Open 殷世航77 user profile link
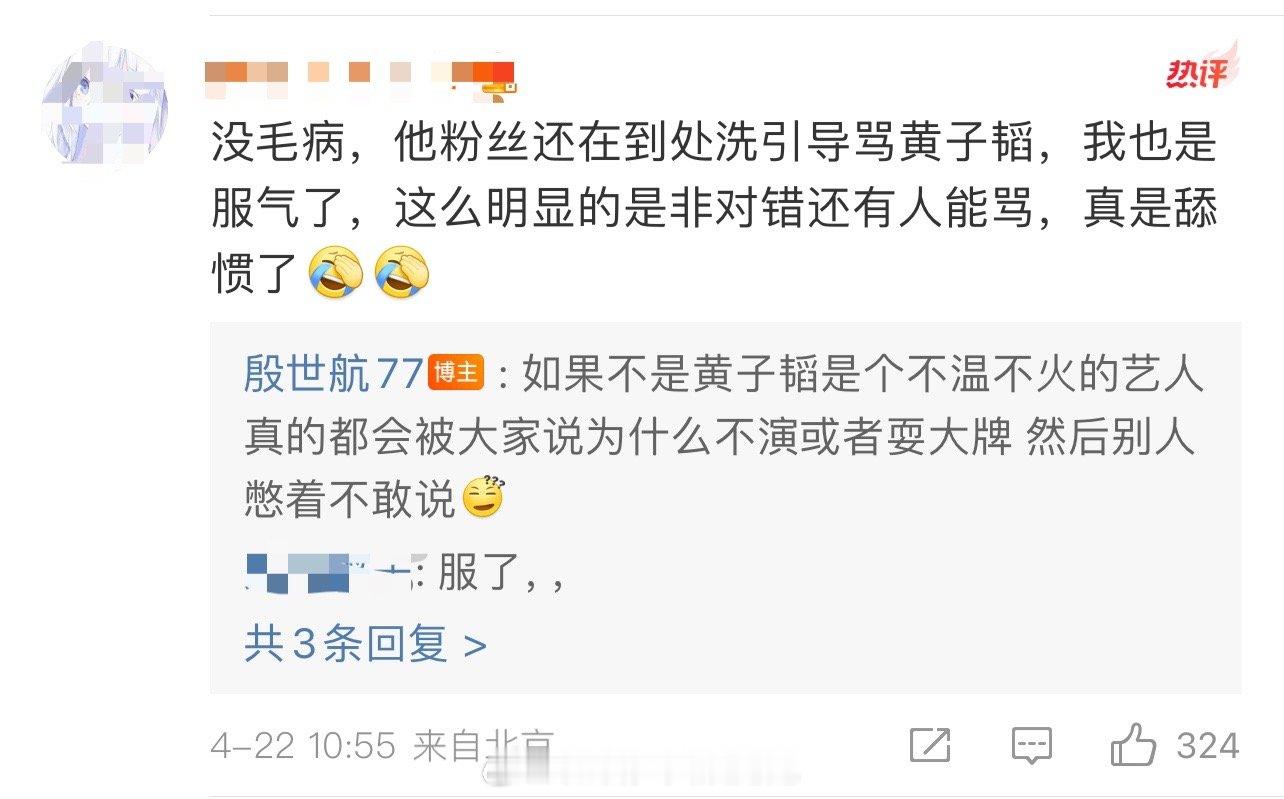The width and height of the screenshot is (1284, 799). [334, 375]
